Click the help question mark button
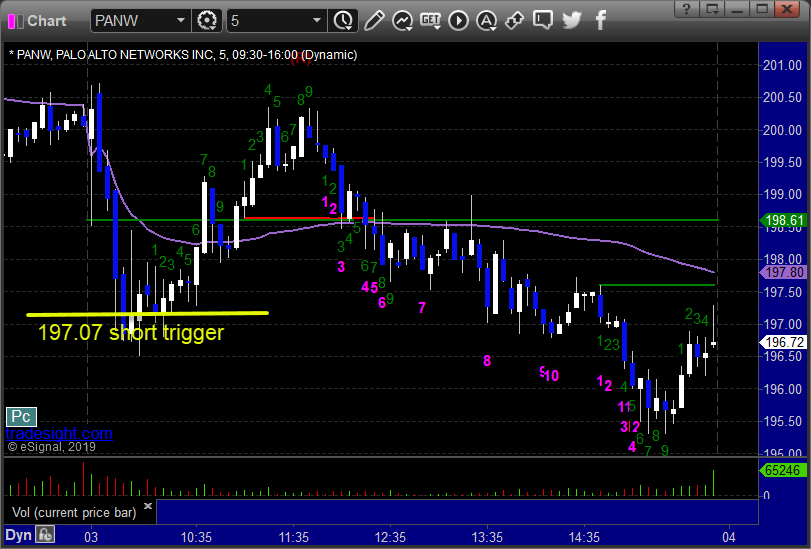811x549 pixels. (x=686, y=9)
